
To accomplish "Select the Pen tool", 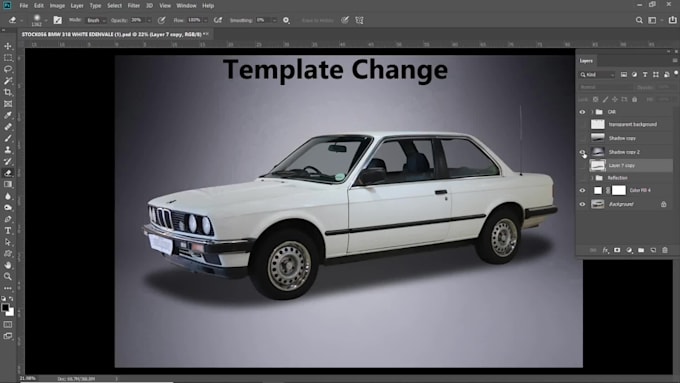I will [8, 219].
